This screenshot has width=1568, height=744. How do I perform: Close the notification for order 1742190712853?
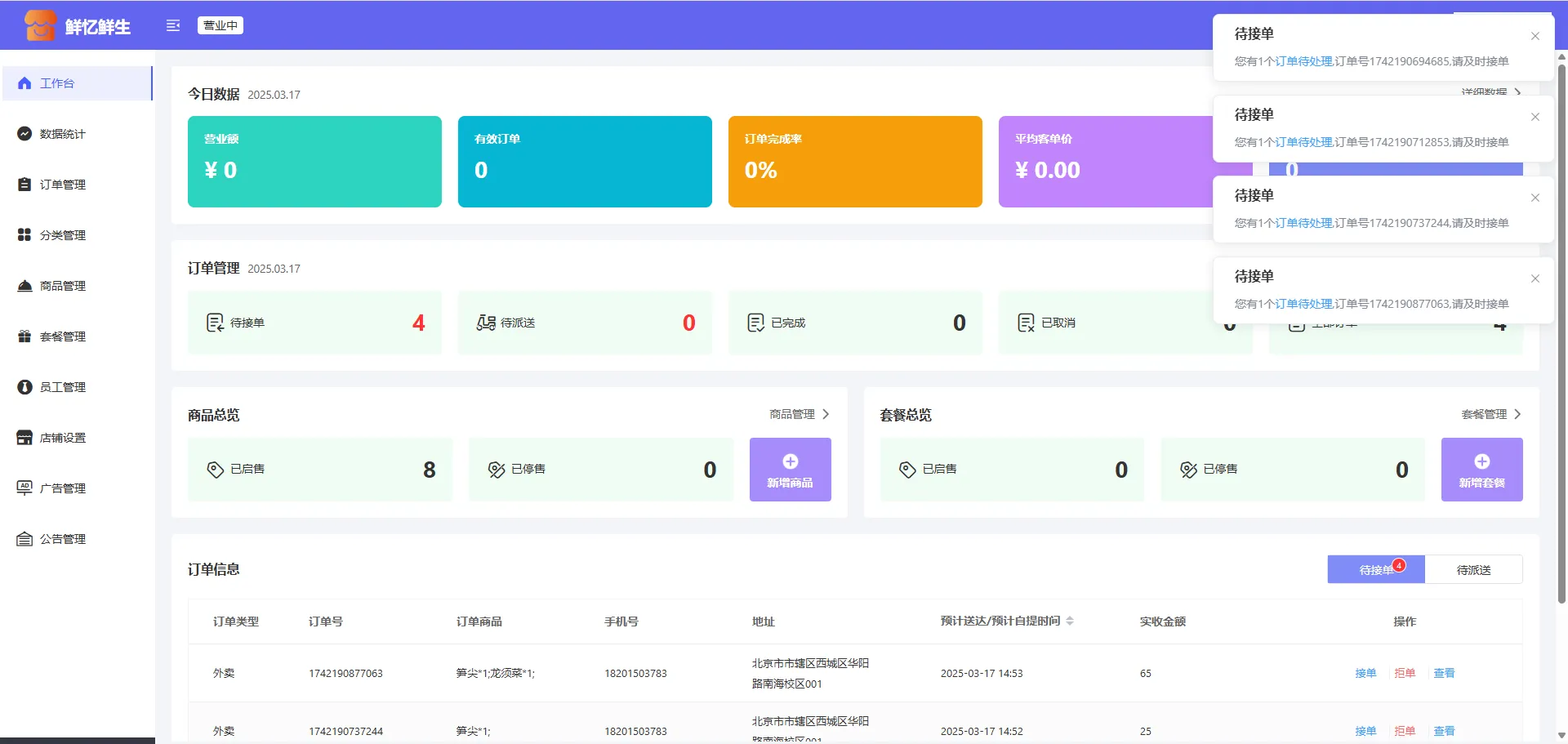(1535, 117)
